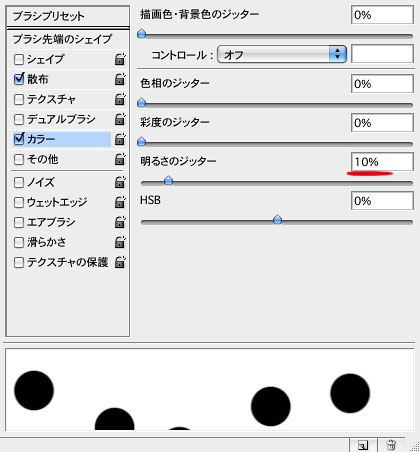Uncheck the 散布 checkbox
The height and width of the screenshot is (452, 420).
(x=19, y=79)
